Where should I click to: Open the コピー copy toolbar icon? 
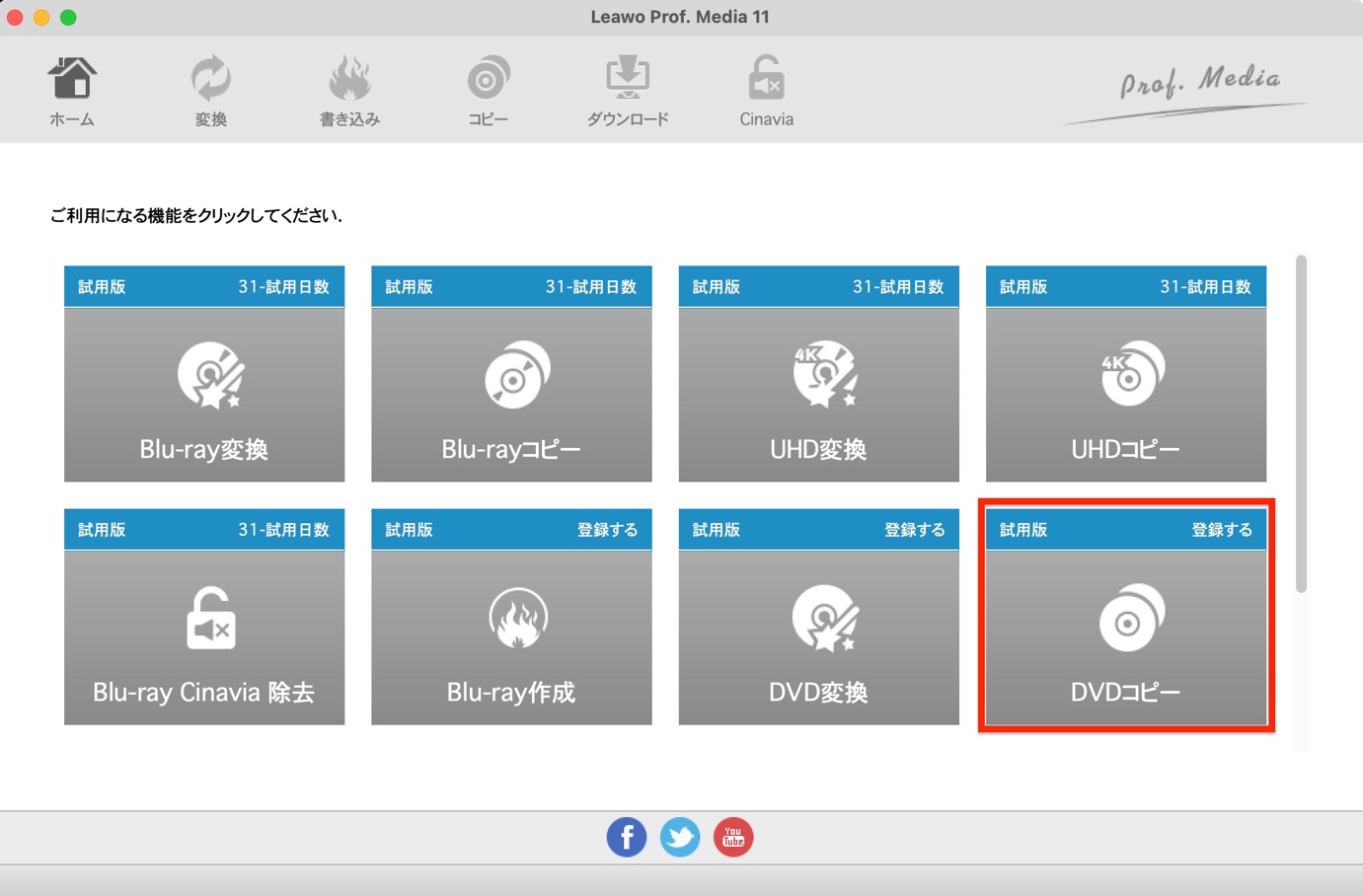(489, 79)
